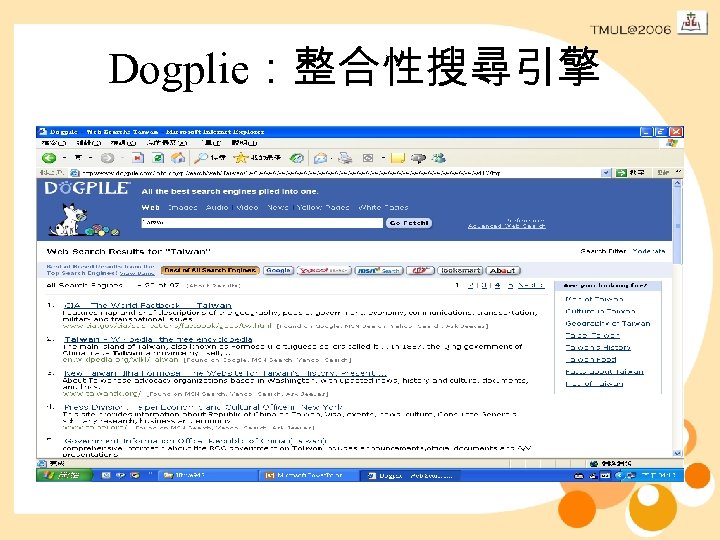Switch to the Audio search tab
Viewport: 720px width, 540px height.
pyautogui.click(x=217, y=208)
